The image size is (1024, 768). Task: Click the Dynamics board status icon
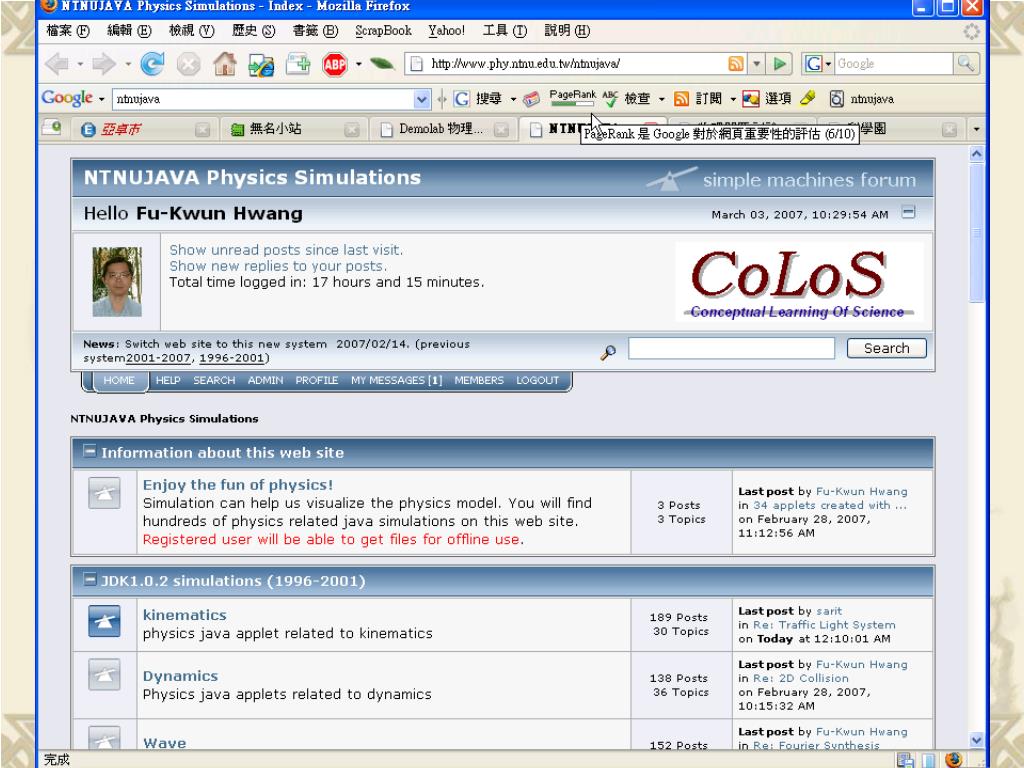[104, 675]
